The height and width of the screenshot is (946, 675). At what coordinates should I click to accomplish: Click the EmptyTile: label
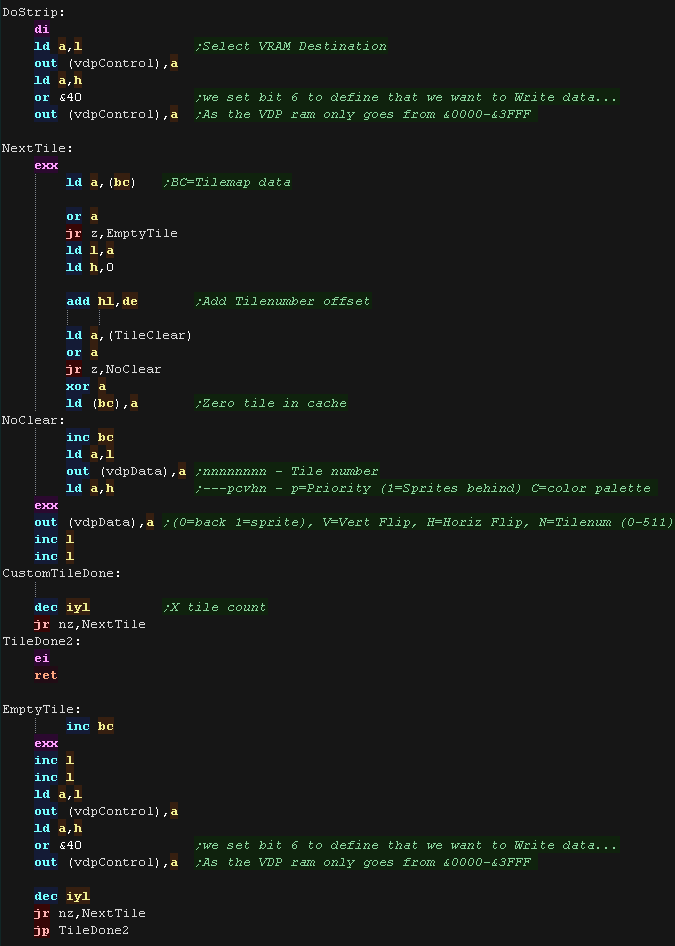point(42,710)
